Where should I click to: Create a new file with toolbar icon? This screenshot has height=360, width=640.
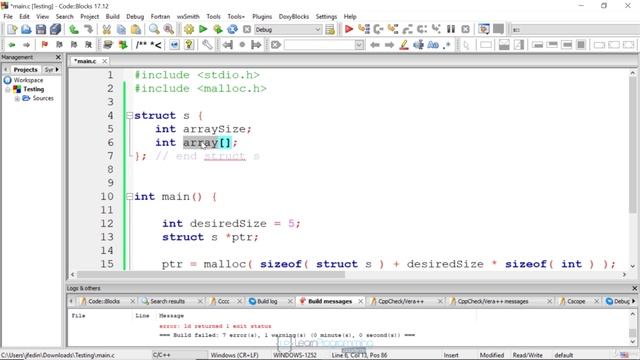[x=12, y=29]
